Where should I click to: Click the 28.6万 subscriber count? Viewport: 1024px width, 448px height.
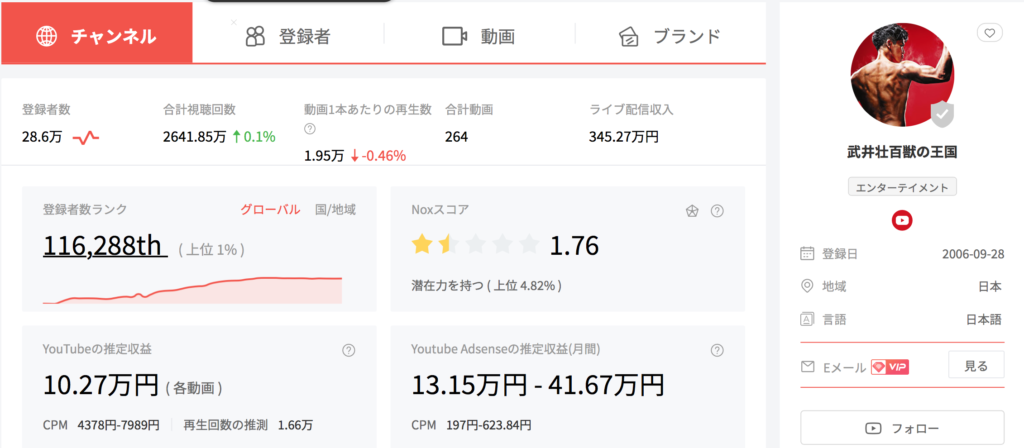click(x=42, y=138)
